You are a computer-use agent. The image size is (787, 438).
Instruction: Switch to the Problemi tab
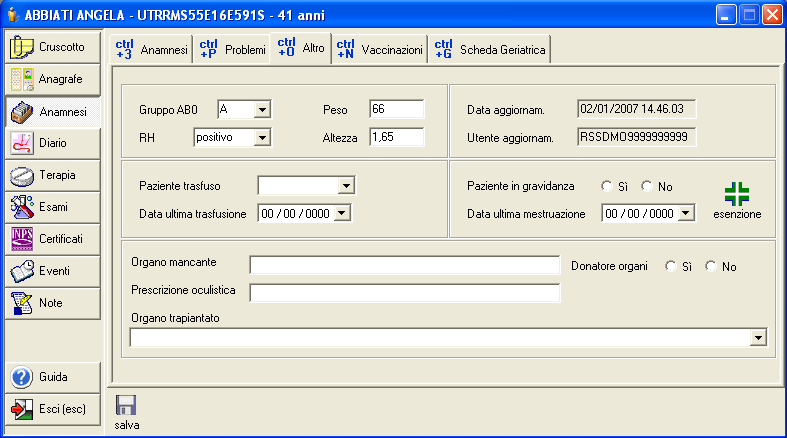[232, 49]
